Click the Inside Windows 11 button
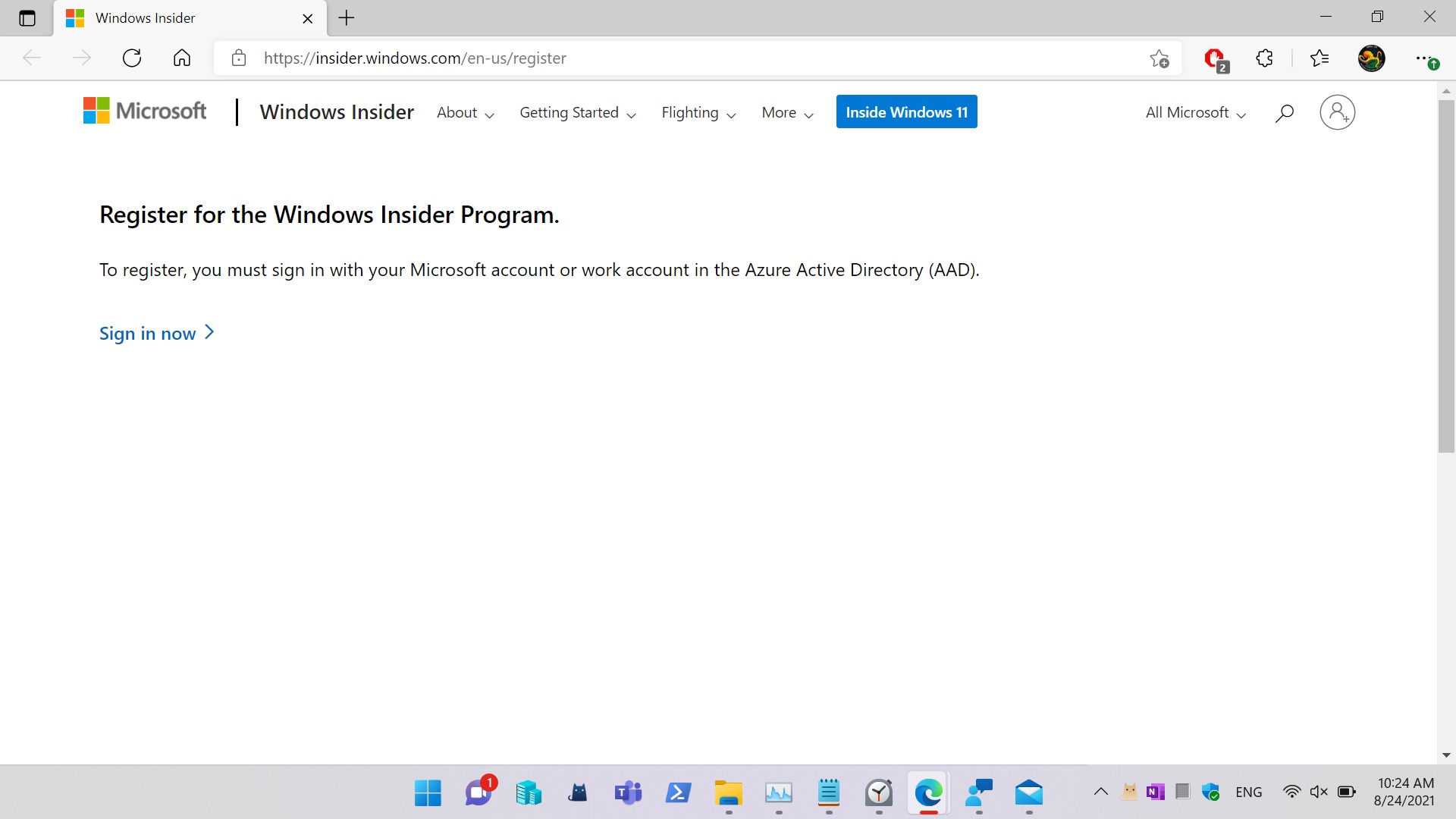Viewport: 1456px width, 819px height. point(906,111)
